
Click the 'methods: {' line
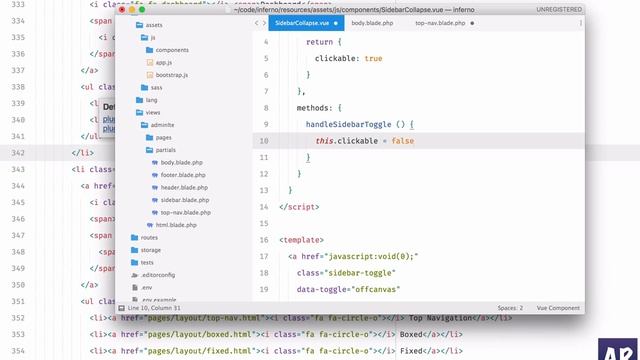(x=319, y=108)
